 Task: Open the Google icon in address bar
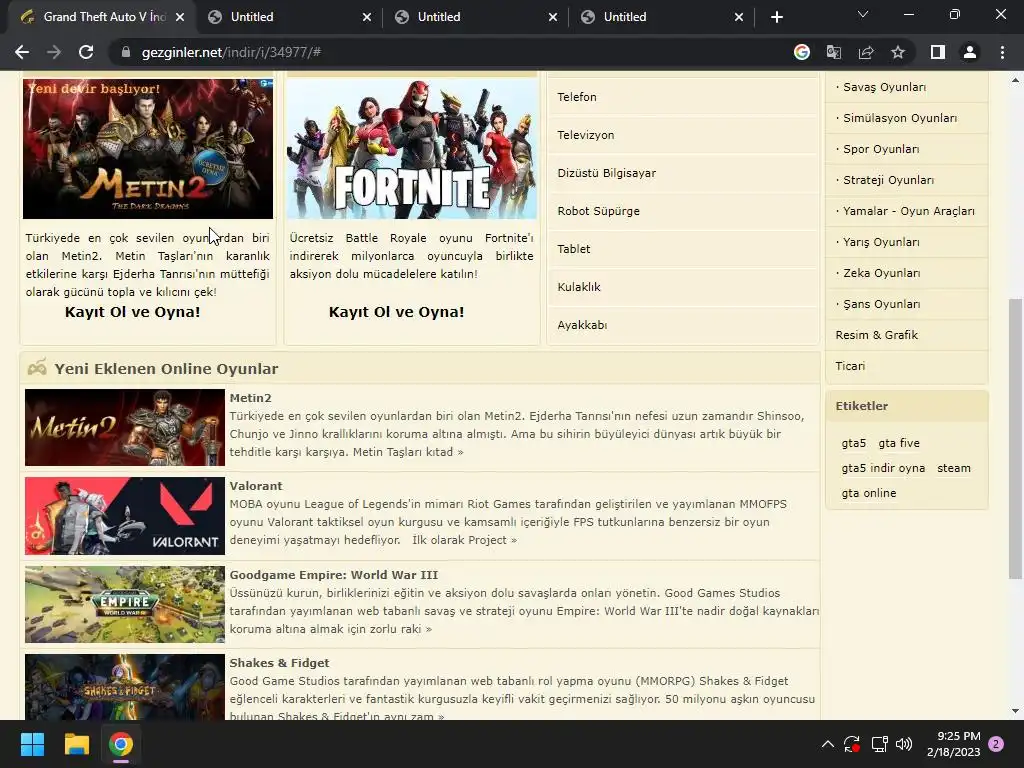tap(801, 52)
